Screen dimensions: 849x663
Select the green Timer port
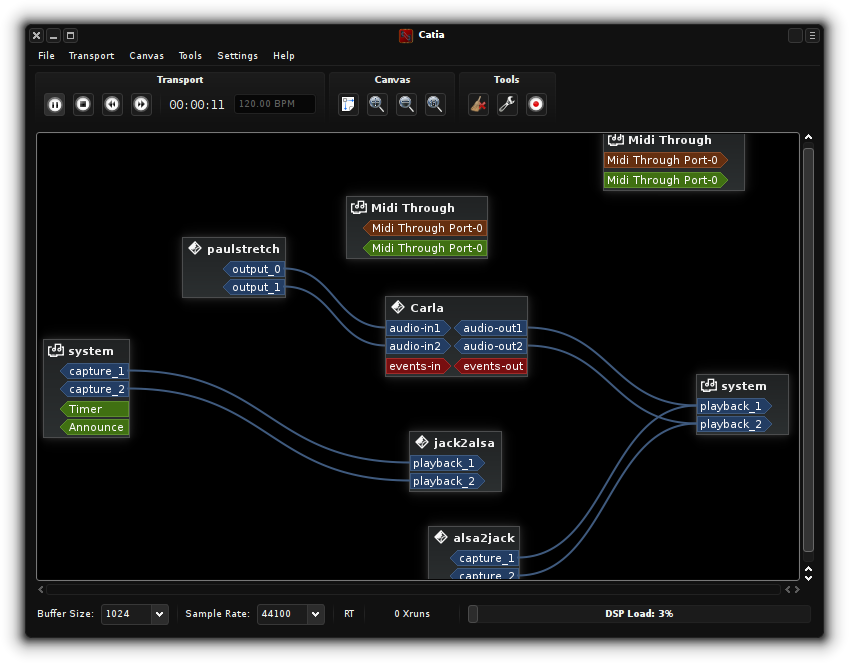[x=95, y=409]
